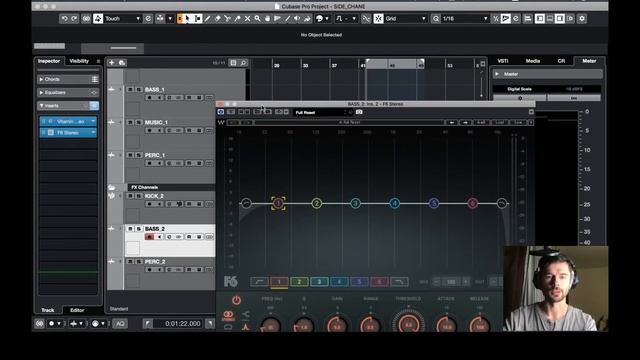Open the VSTi tab
Image resolution: width=640 pixels, height=360 pixels.
503,61
